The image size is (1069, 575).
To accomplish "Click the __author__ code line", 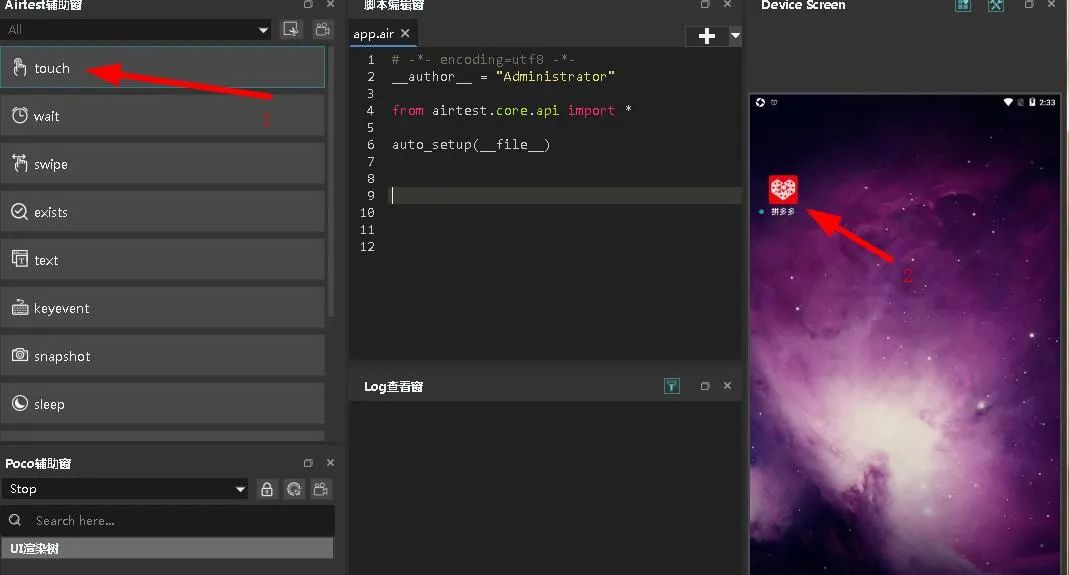I will coord(503,76).
